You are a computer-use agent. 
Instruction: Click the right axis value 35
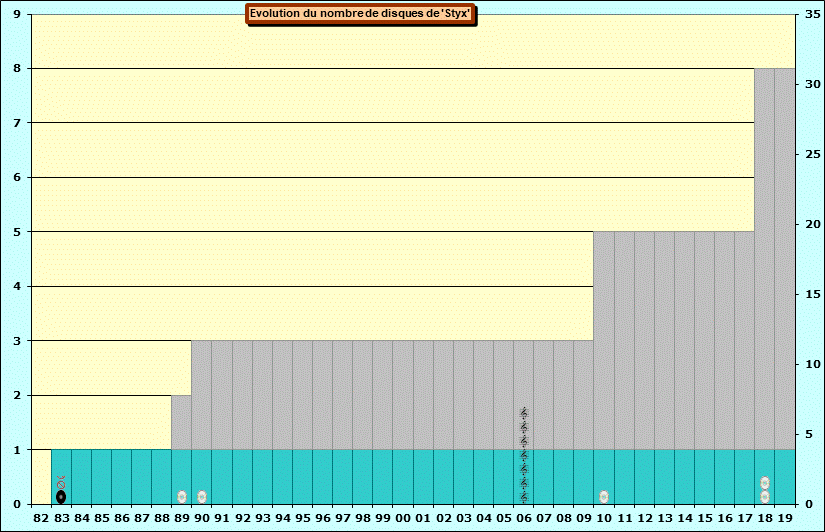tap(812, 14)
